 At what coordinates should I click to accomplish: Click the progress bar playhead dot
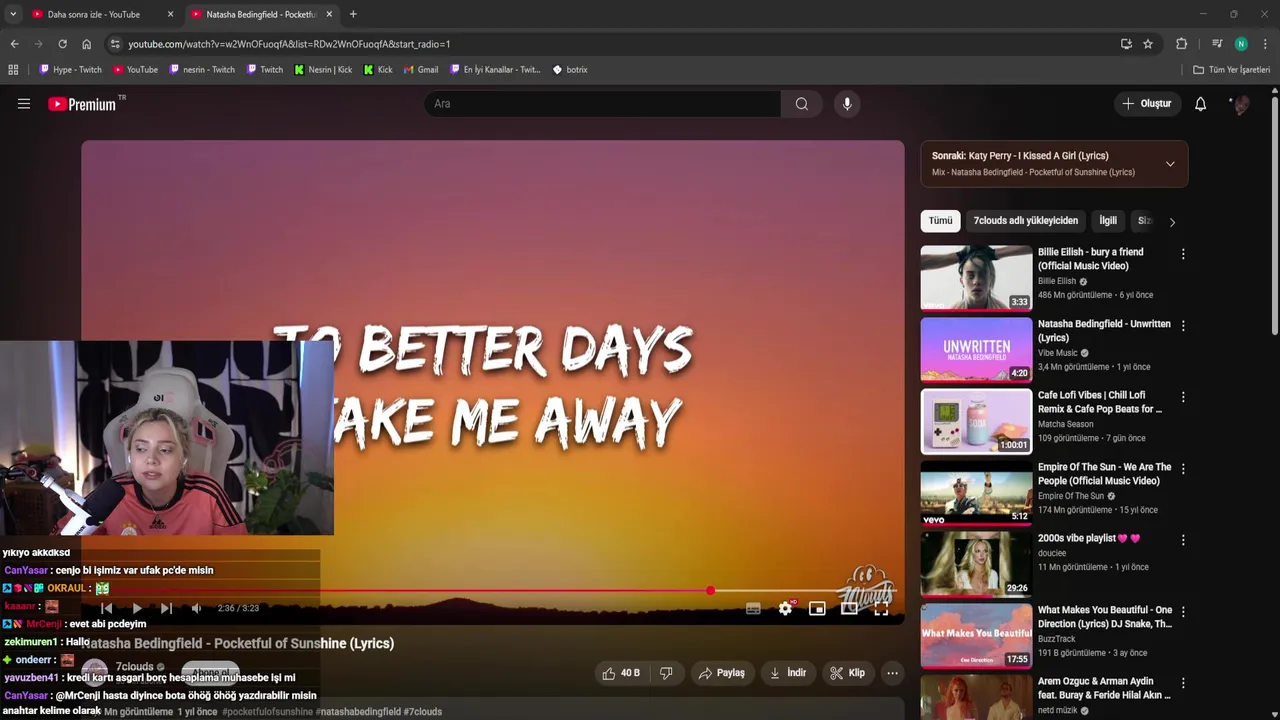(710, 590)
